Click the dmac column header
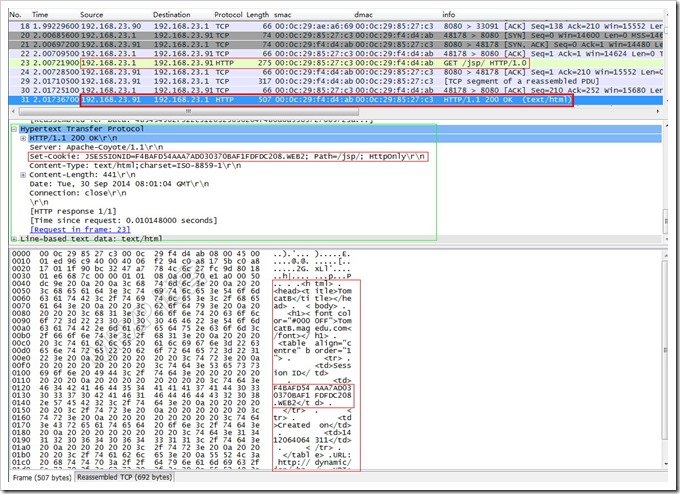Screen dimensions: 680x494 pos(363,15)
